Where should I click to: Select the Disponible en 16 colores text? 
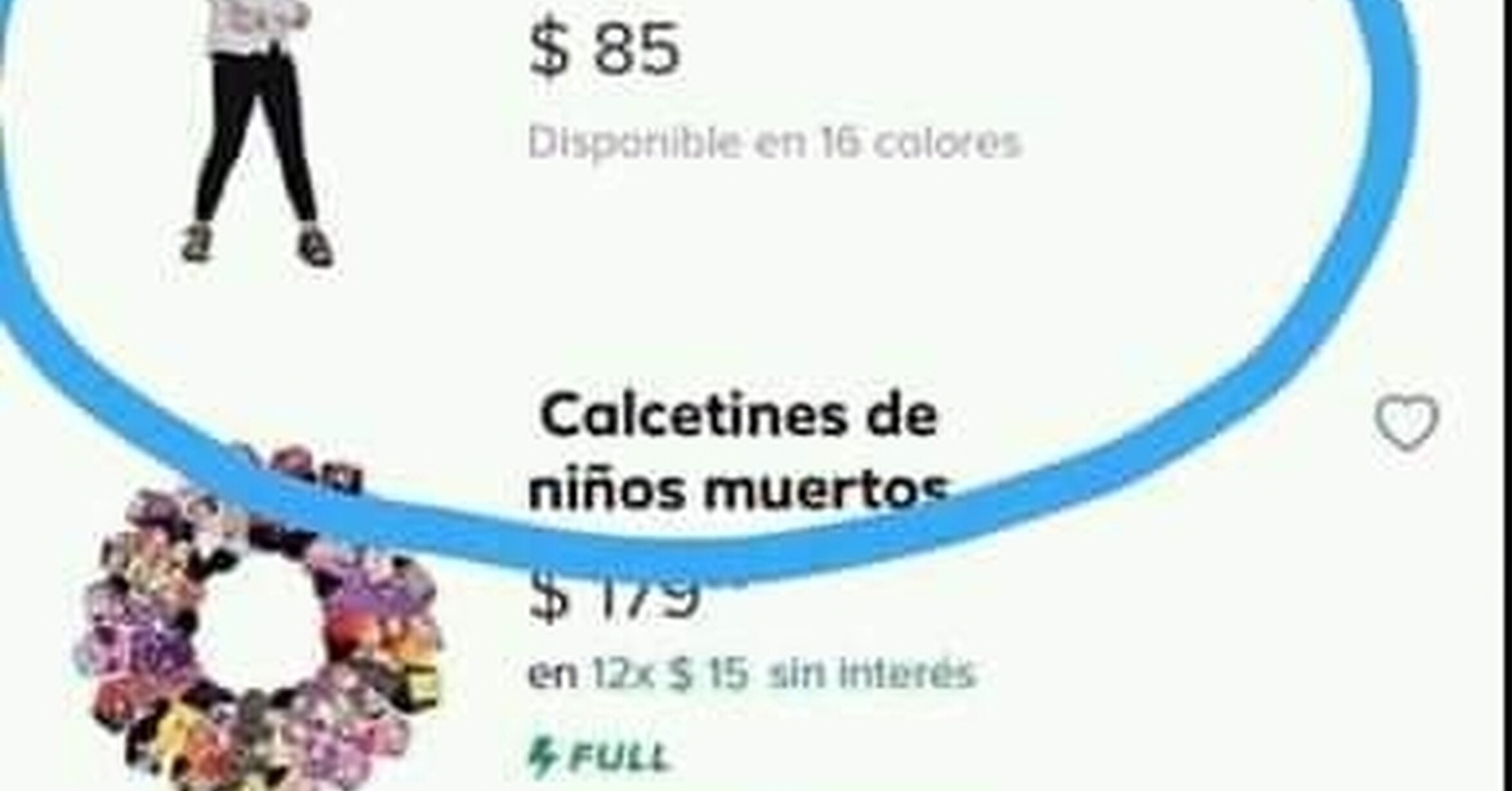(x=775, y=143)
